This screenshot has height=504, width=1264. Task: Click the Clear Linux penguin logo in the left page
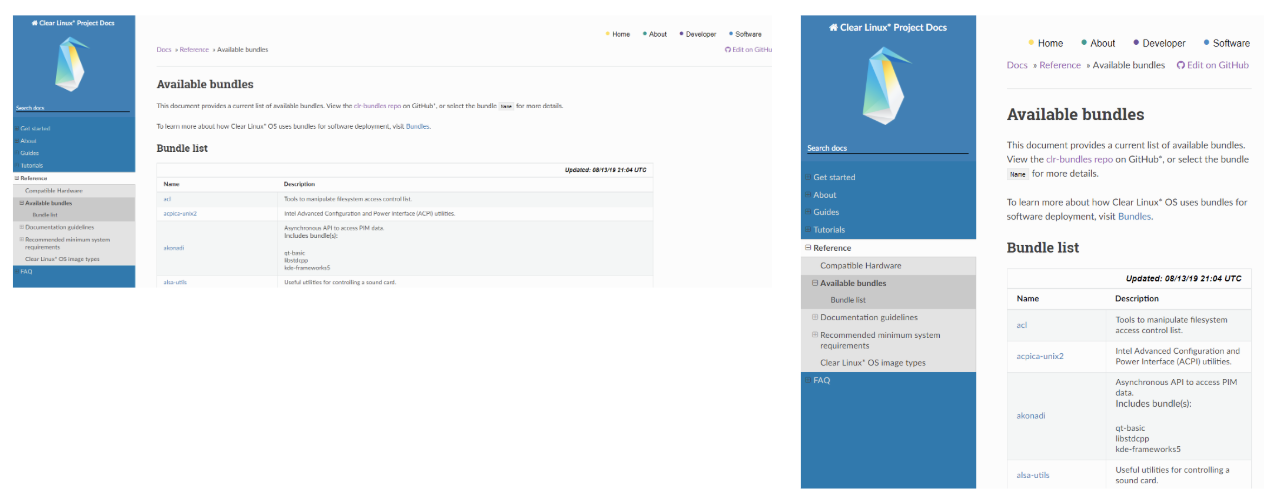[74, 63]
